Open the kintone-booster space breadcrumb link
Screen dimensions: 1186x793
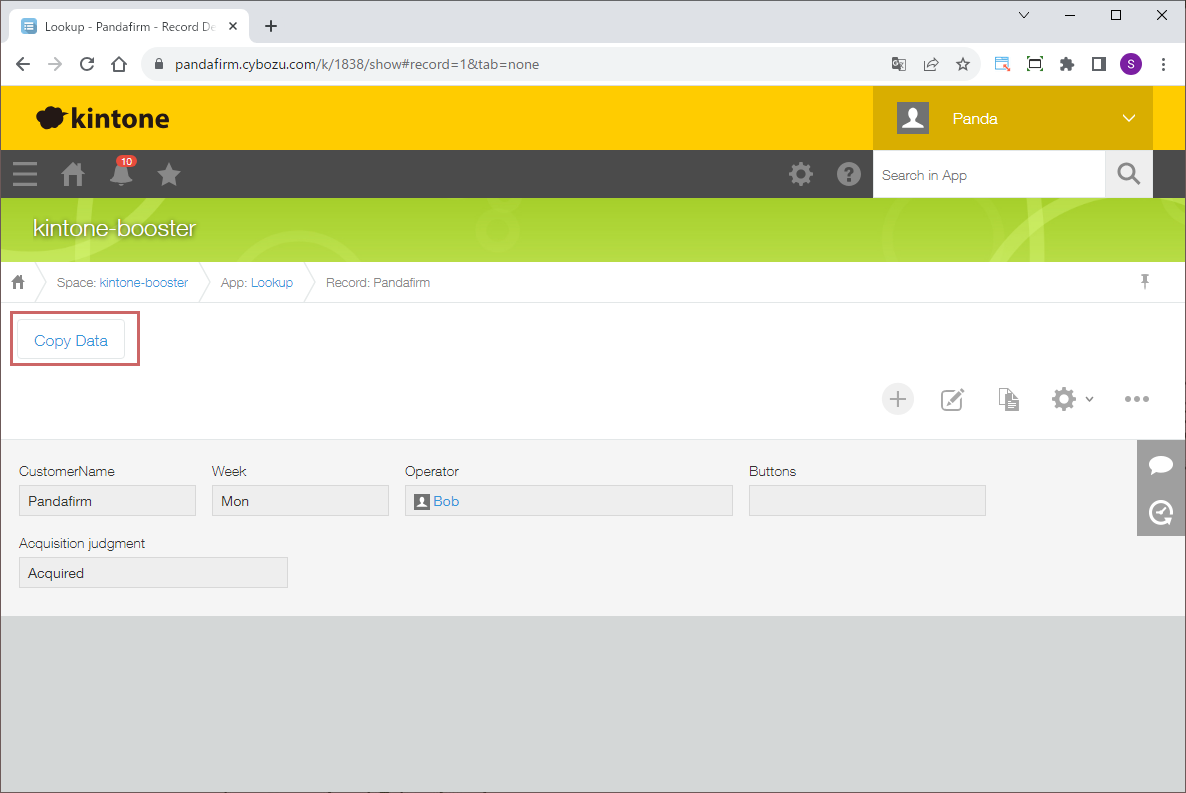pyautogui.click(x=143, y=283)
